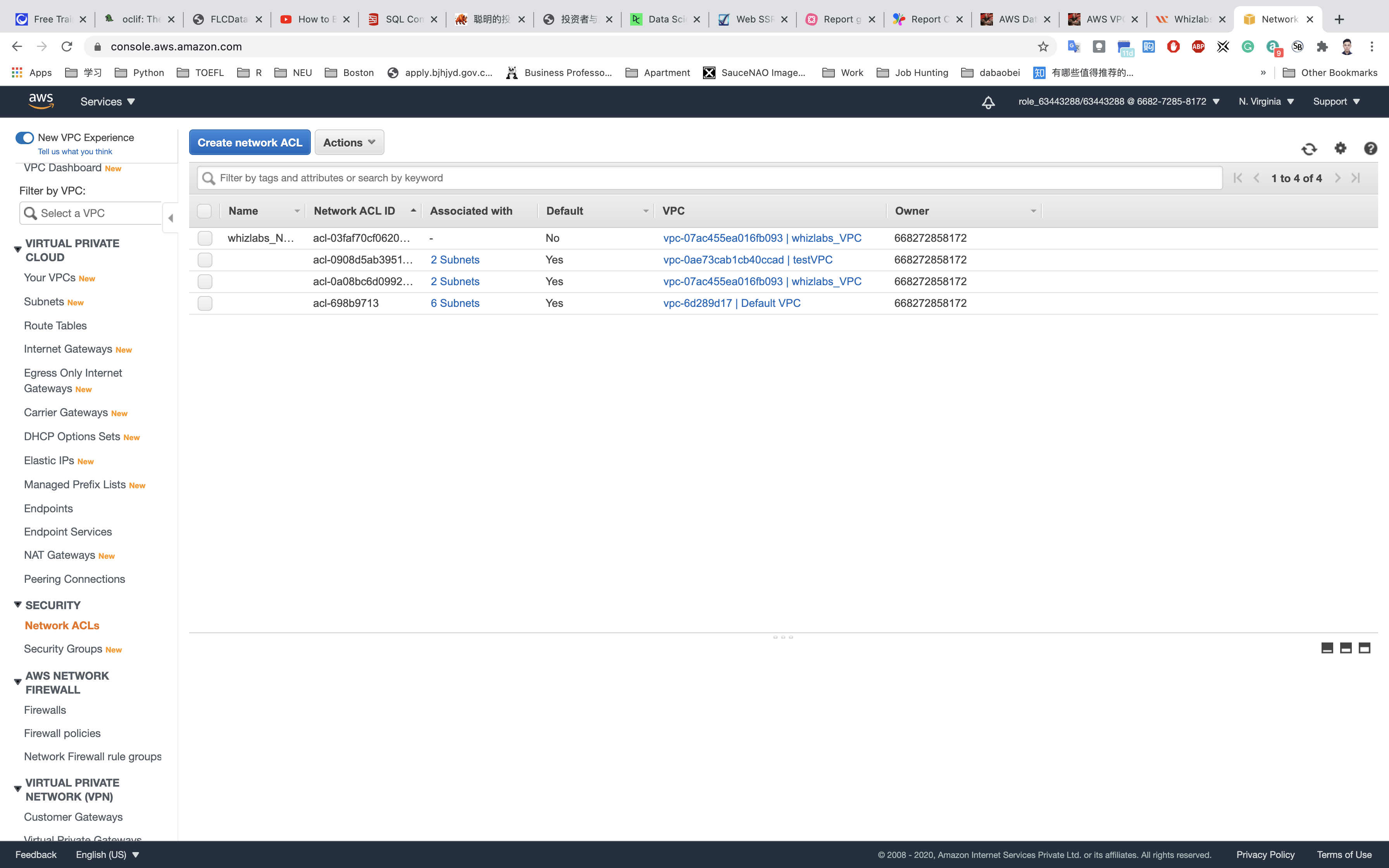This screenshot has height=868, width=1389.
Task: Reload the page in browser
Action: click(x=67, y=46)
